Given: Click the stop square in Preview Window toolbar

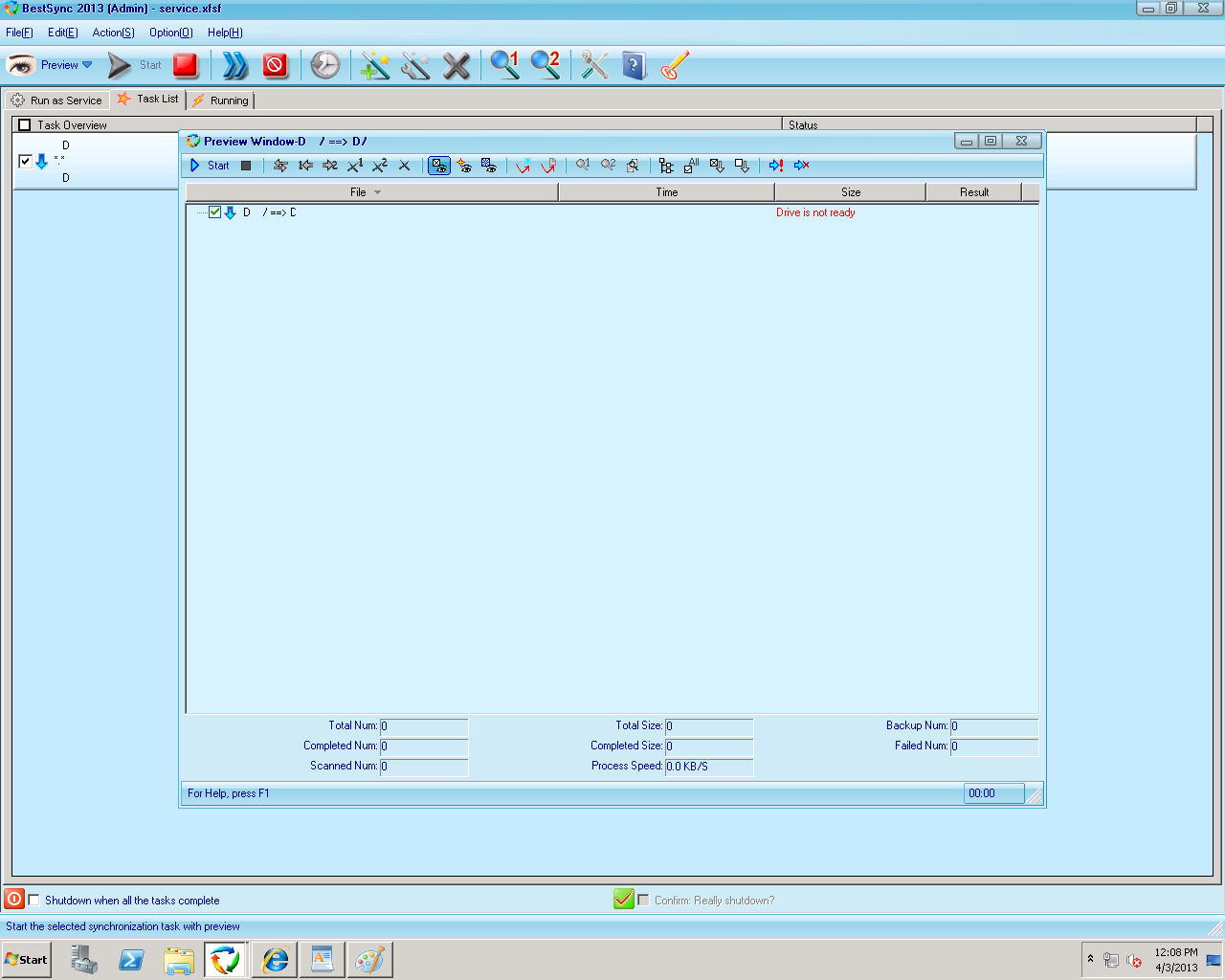Looking at the screenshot, I should coord(246,166).
